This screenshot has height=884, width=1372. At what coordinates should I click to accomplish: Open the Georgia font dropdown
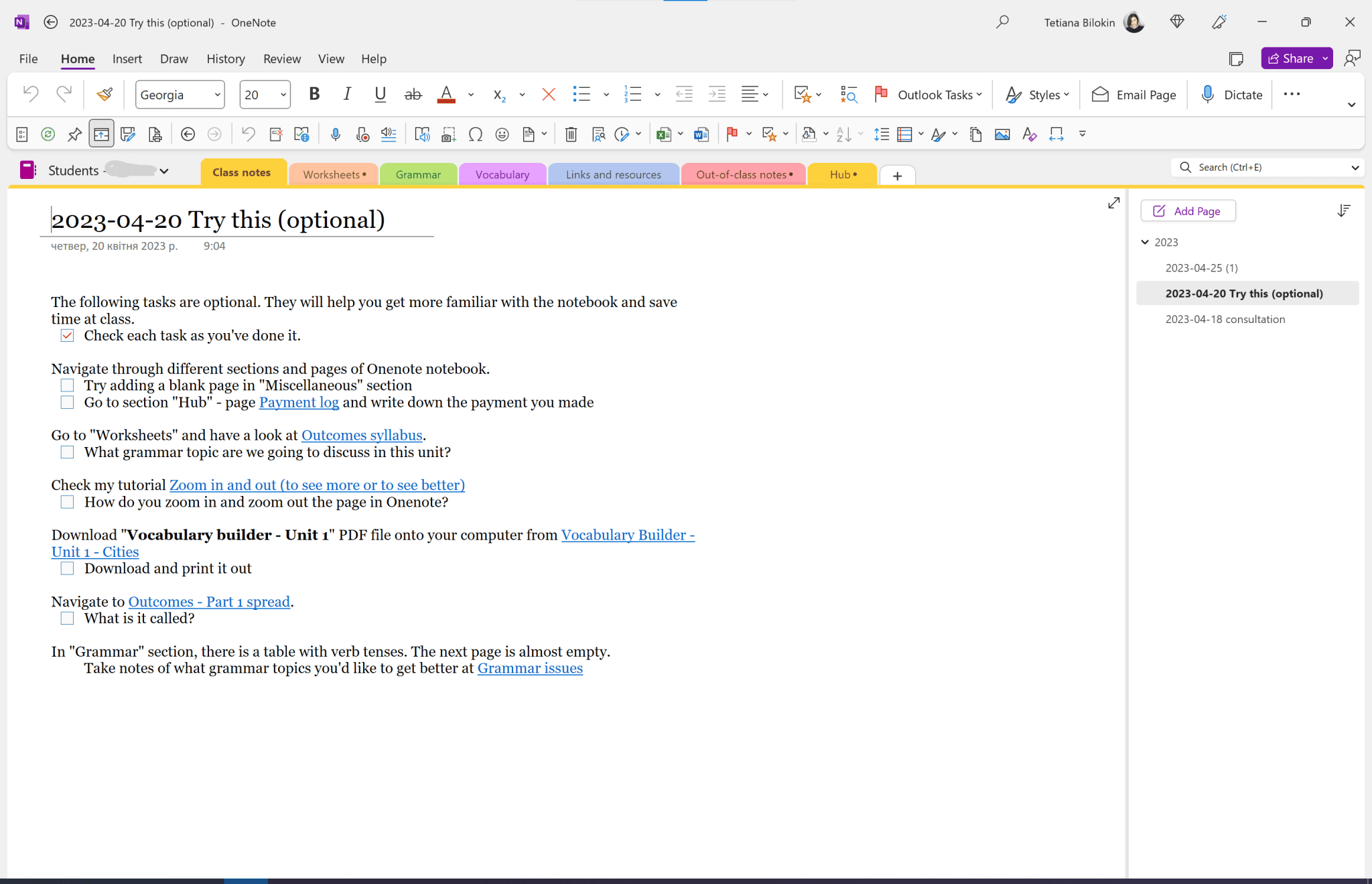pos(217,94)
